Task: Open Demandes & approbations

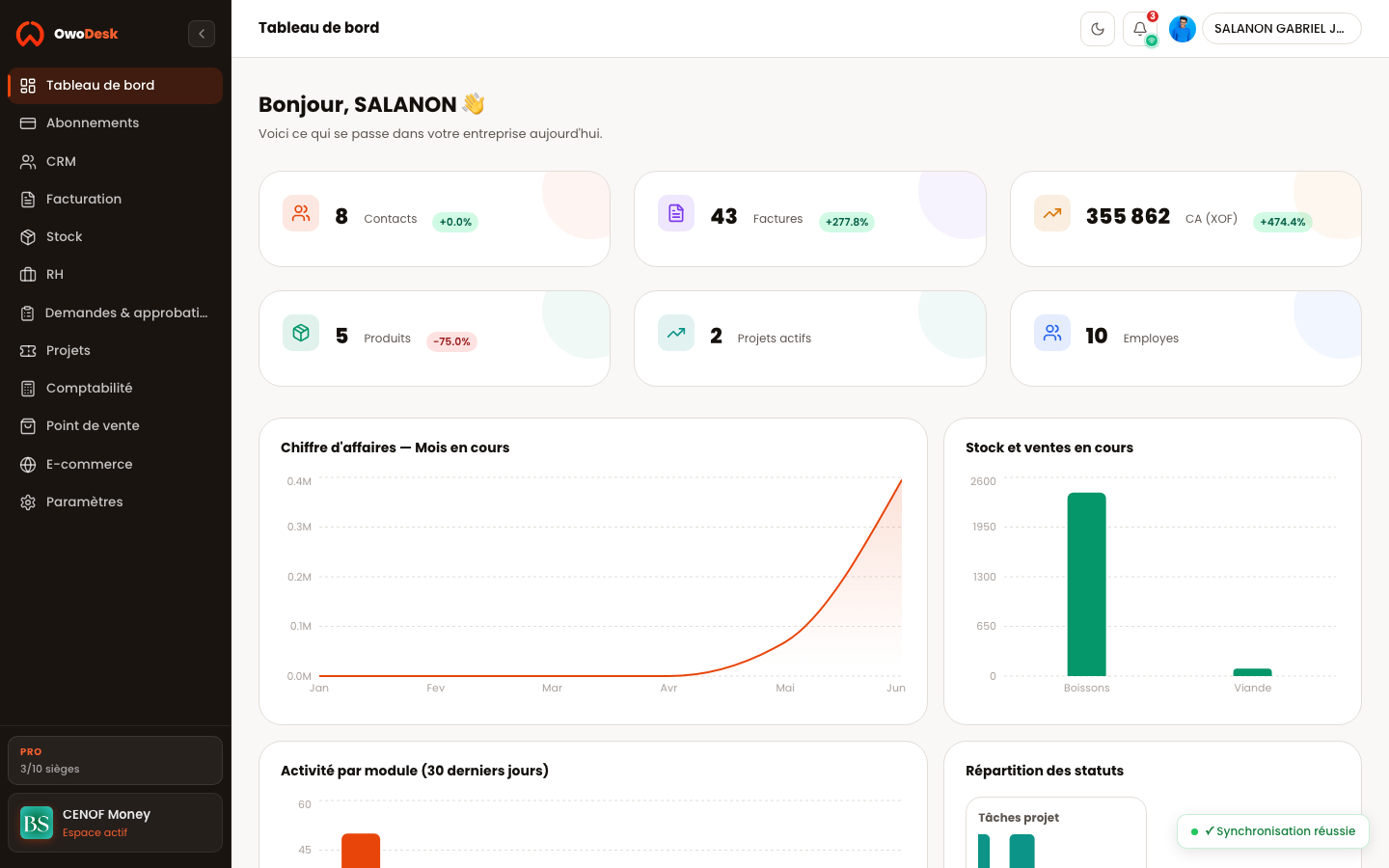Action: [115, 312]
